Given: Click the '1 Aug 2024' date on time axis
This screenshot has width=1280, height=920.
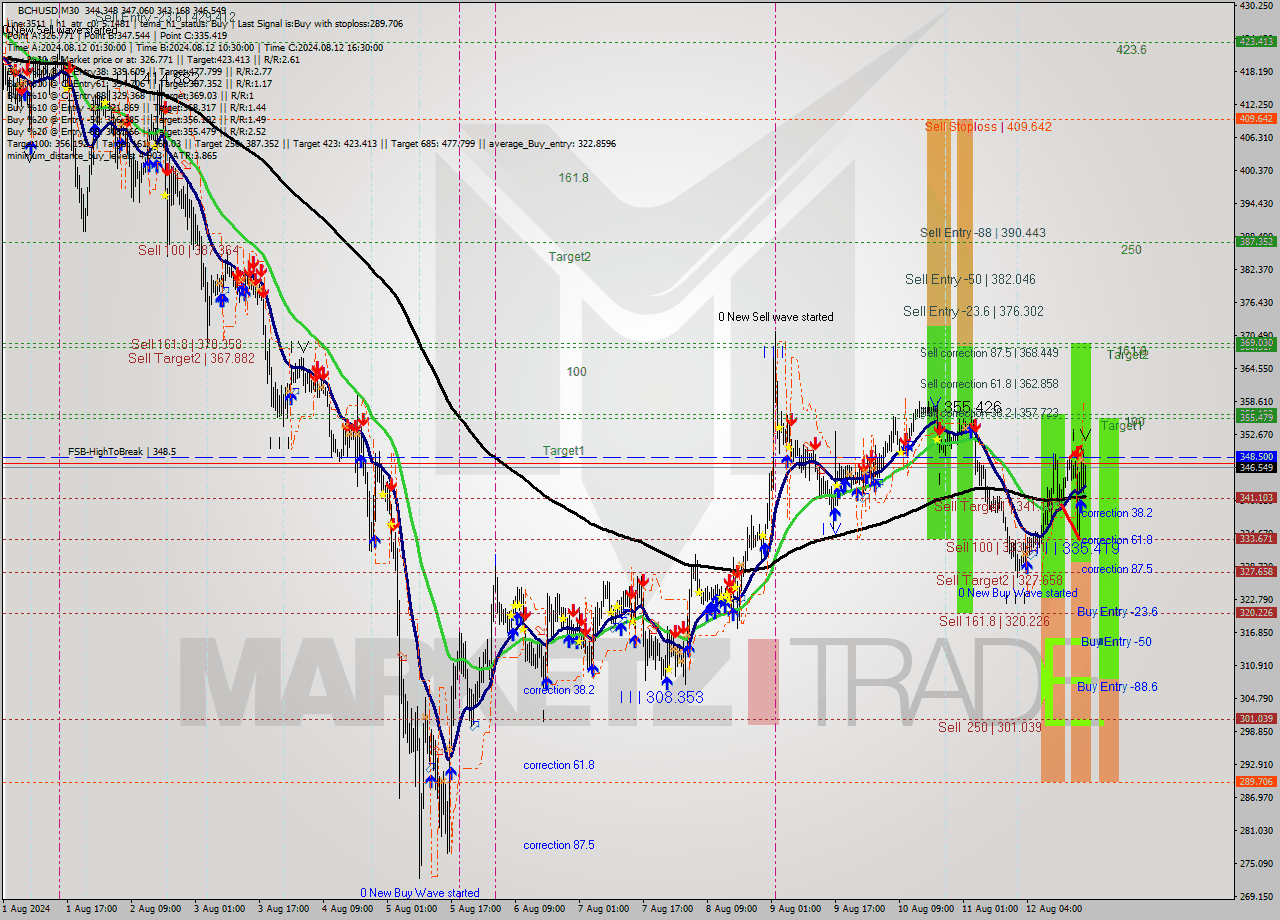Looking at the screenshot, I should pyautogui.click(x=25, y=909).
